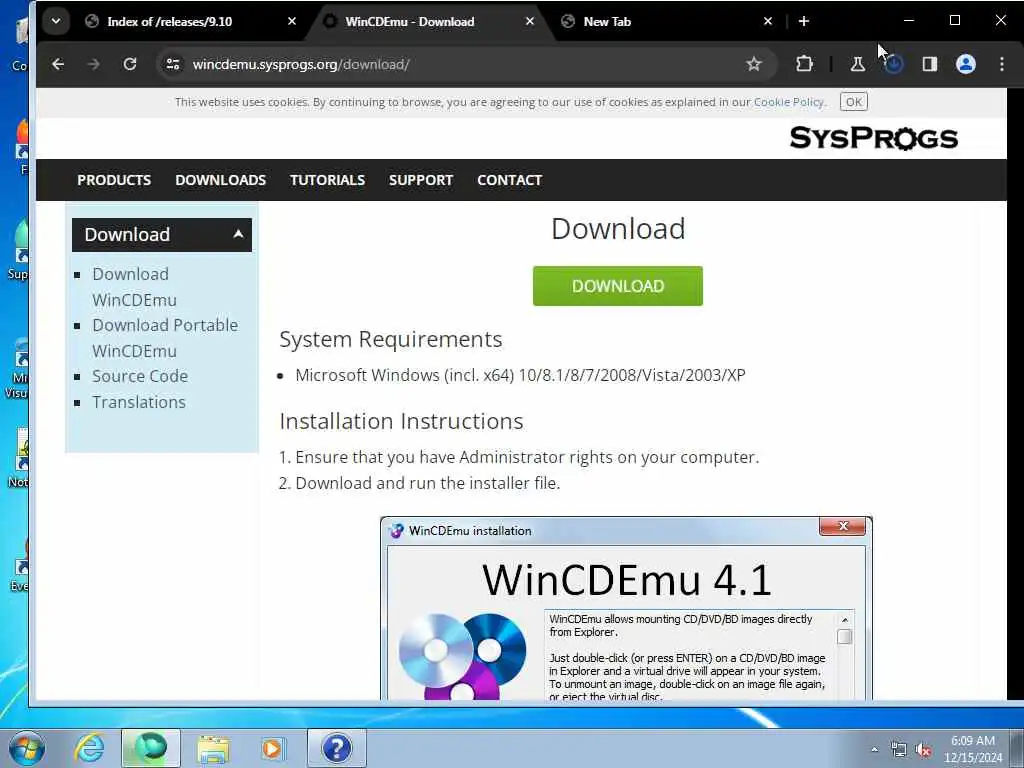Open the Source Code link
The height and width of the screenshot is (768, 1024).
pyautogui.click(x=140, y=376)
